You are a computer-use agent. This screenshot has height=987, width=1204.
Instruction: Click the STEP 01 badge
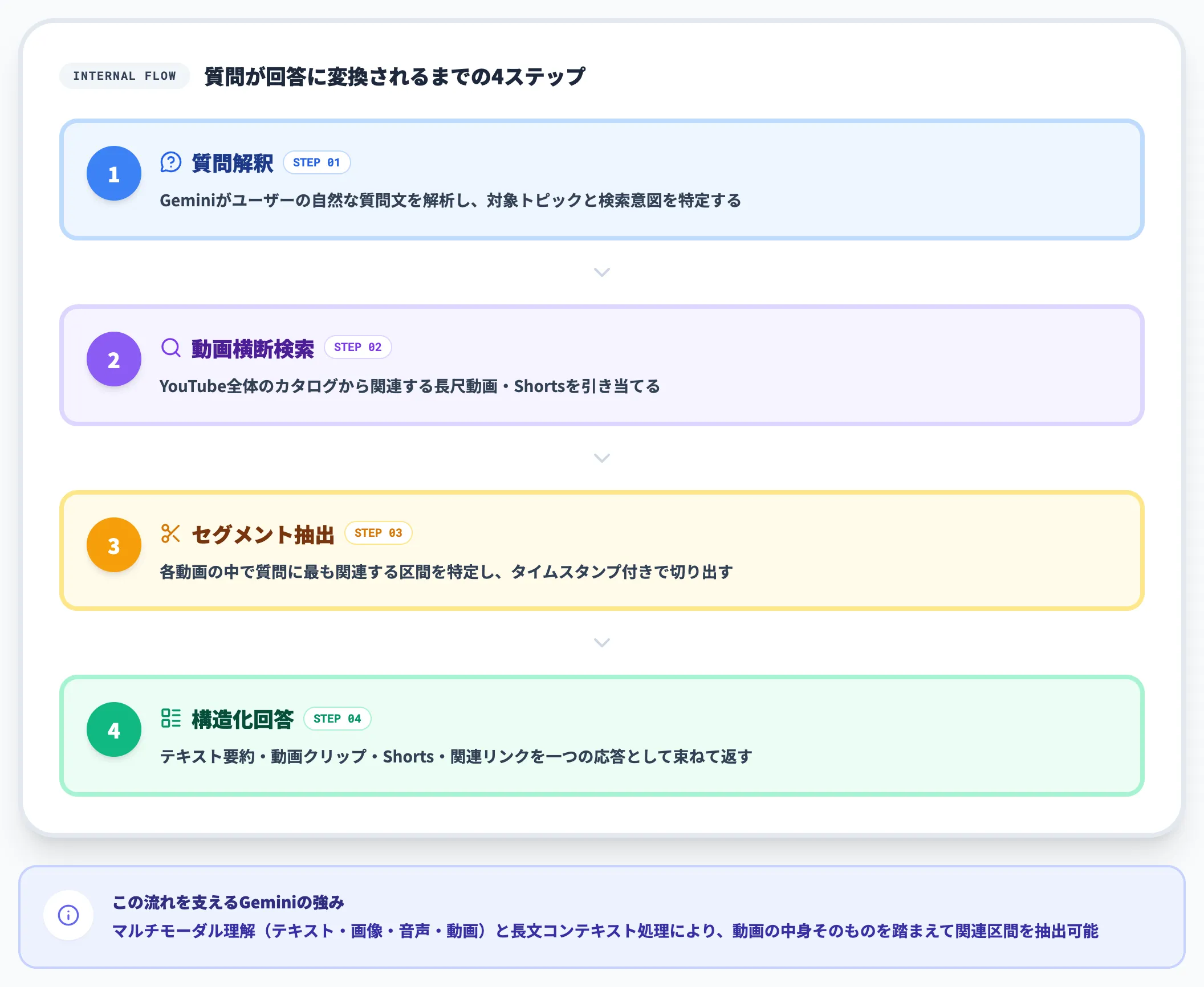point(317,162)
